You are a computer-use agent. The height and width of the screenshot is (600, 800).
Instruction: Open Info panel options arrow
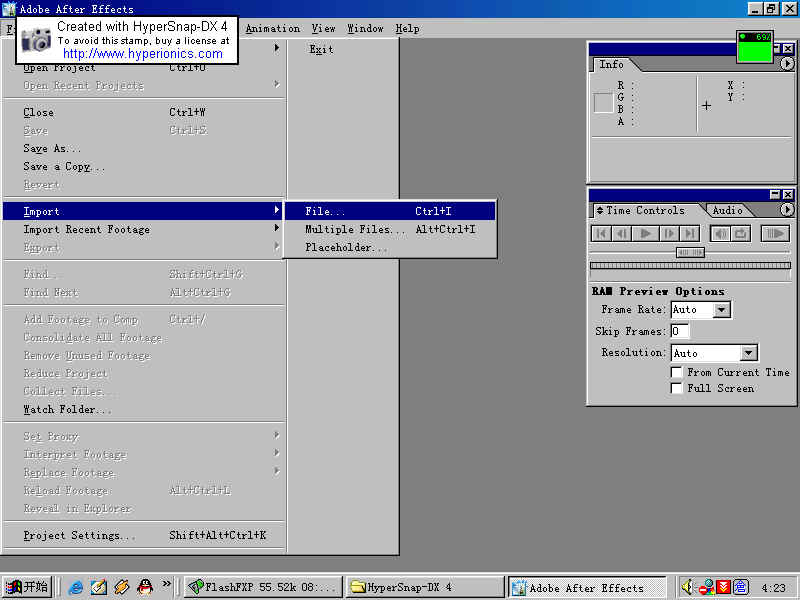787,64
